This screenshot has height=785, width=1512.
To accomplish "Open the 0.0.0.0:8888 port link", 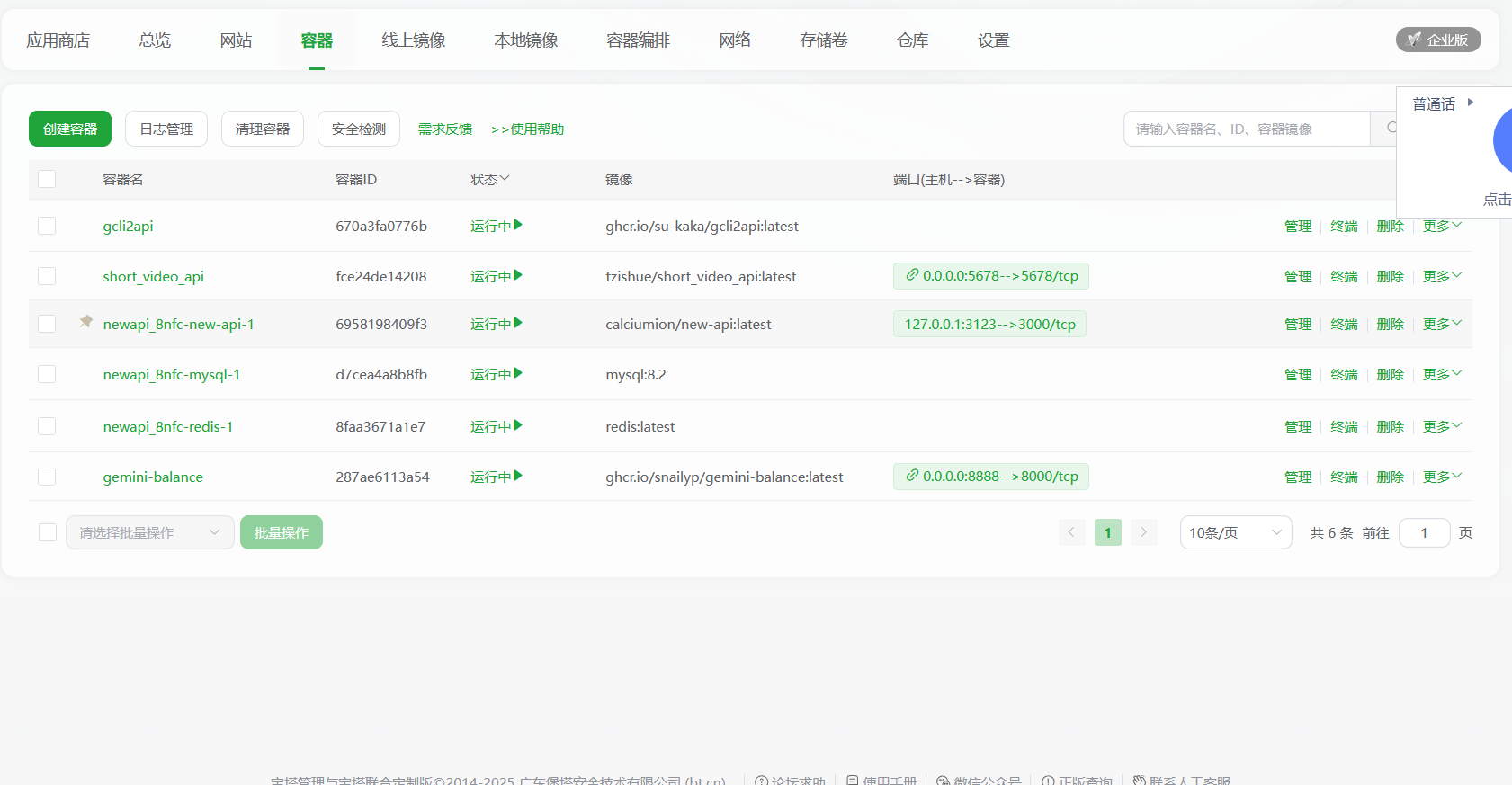I will (990, 477).
